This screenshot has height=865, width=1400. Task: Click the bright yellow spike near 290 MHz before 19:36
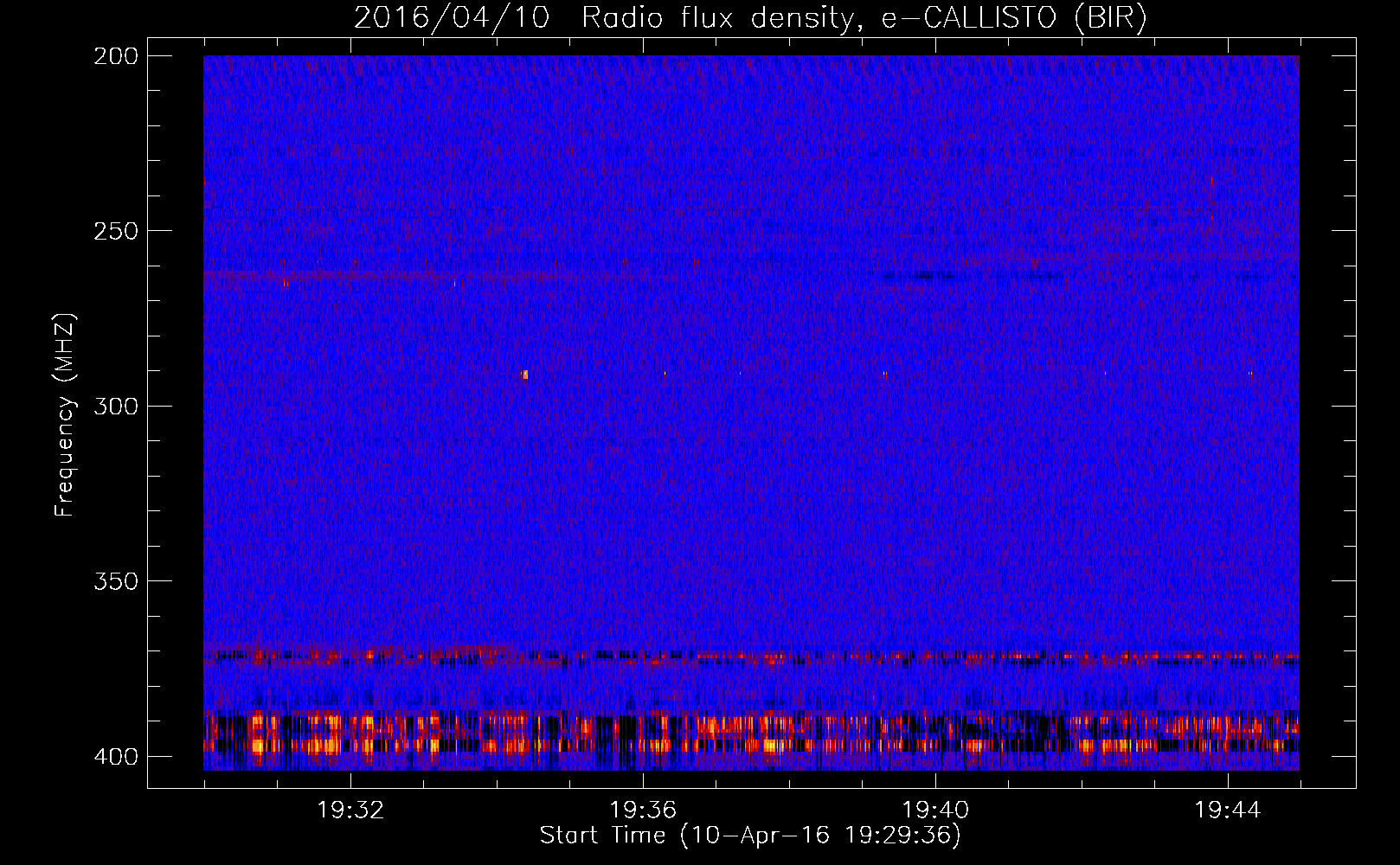[x=524, y=375]
